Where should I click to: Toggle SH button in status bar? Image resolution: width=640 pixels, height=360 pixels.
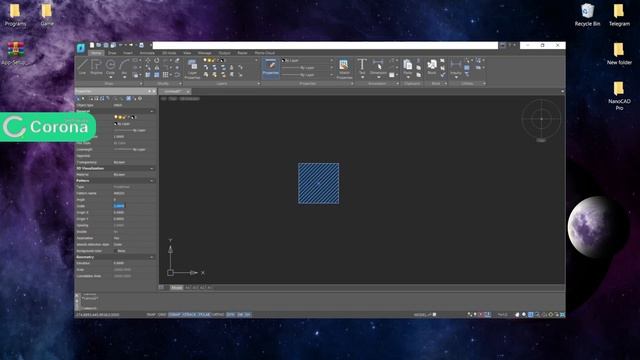coord(247,315)
